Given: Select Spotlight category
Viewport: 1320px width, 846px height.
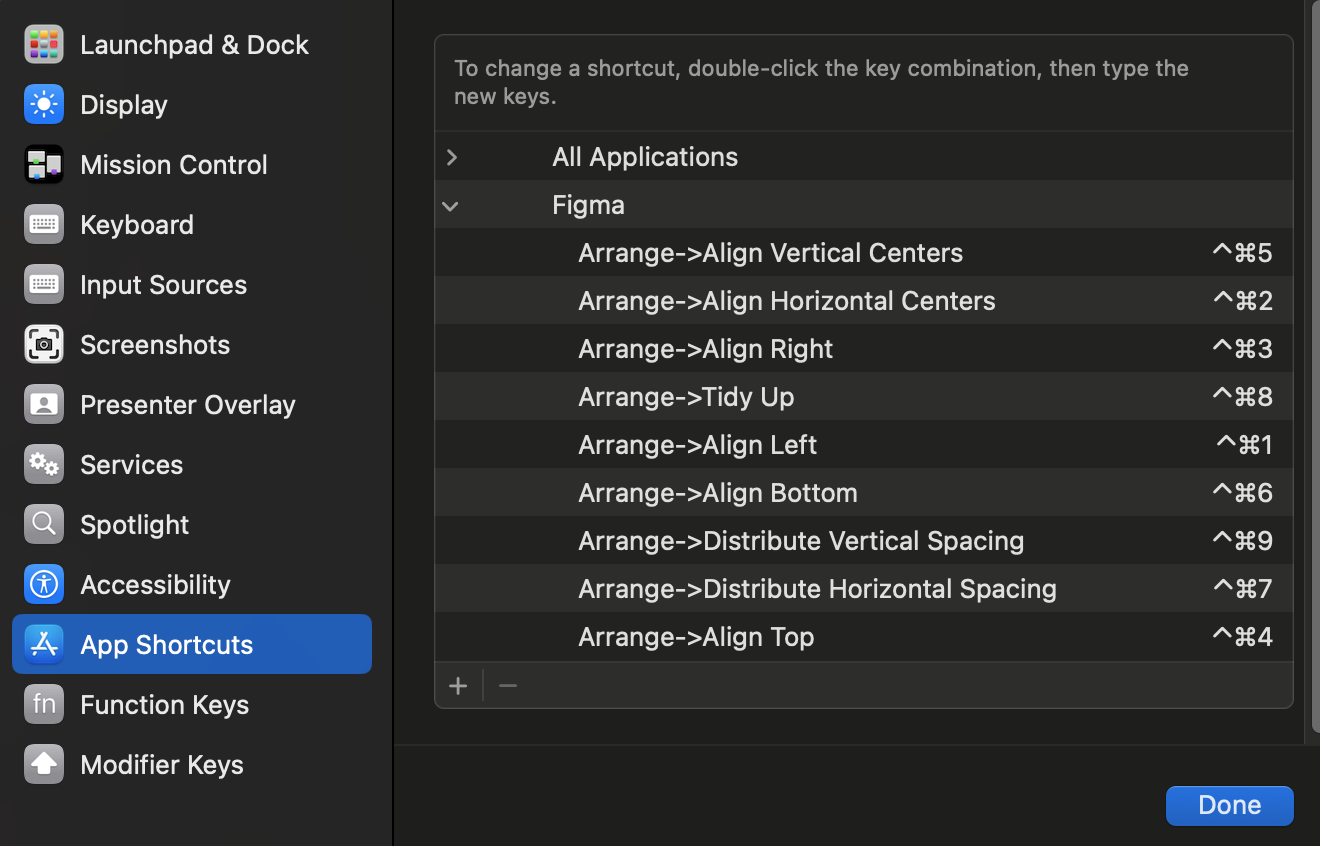Looking at the screenshot, I should (x=192, y=525).
